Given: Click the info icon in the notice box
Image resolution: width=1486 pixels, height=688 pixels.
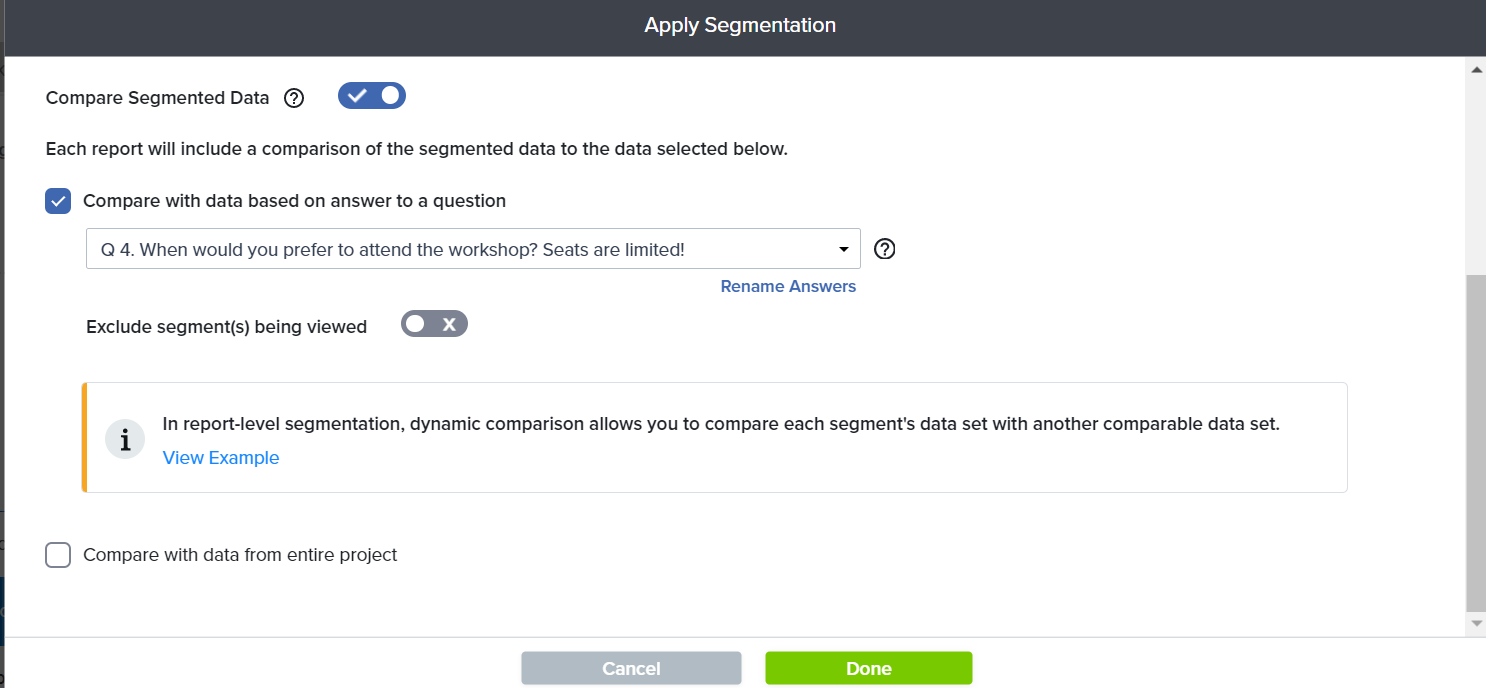Looking at the screenshot, I should pos(125,440).
